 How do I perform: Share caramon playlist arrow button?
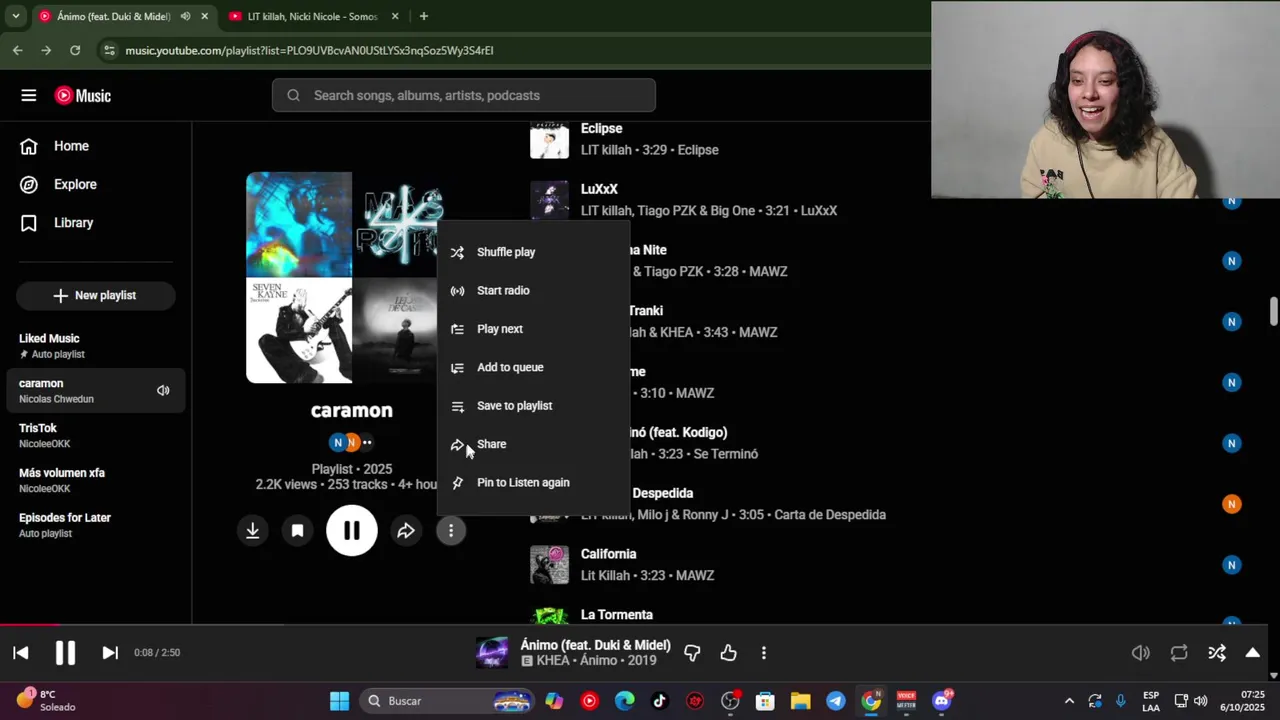tap(406, 531)
